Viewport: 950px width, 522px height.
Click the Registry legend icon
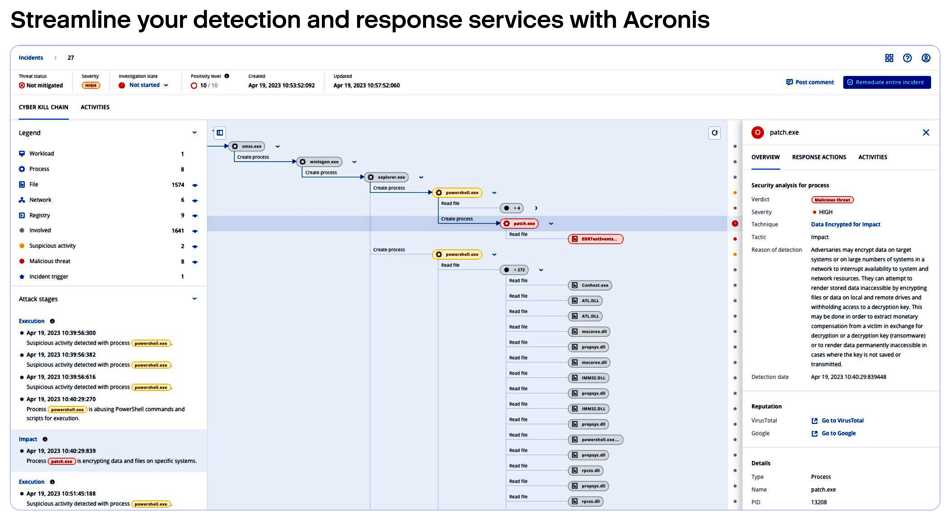22,215
